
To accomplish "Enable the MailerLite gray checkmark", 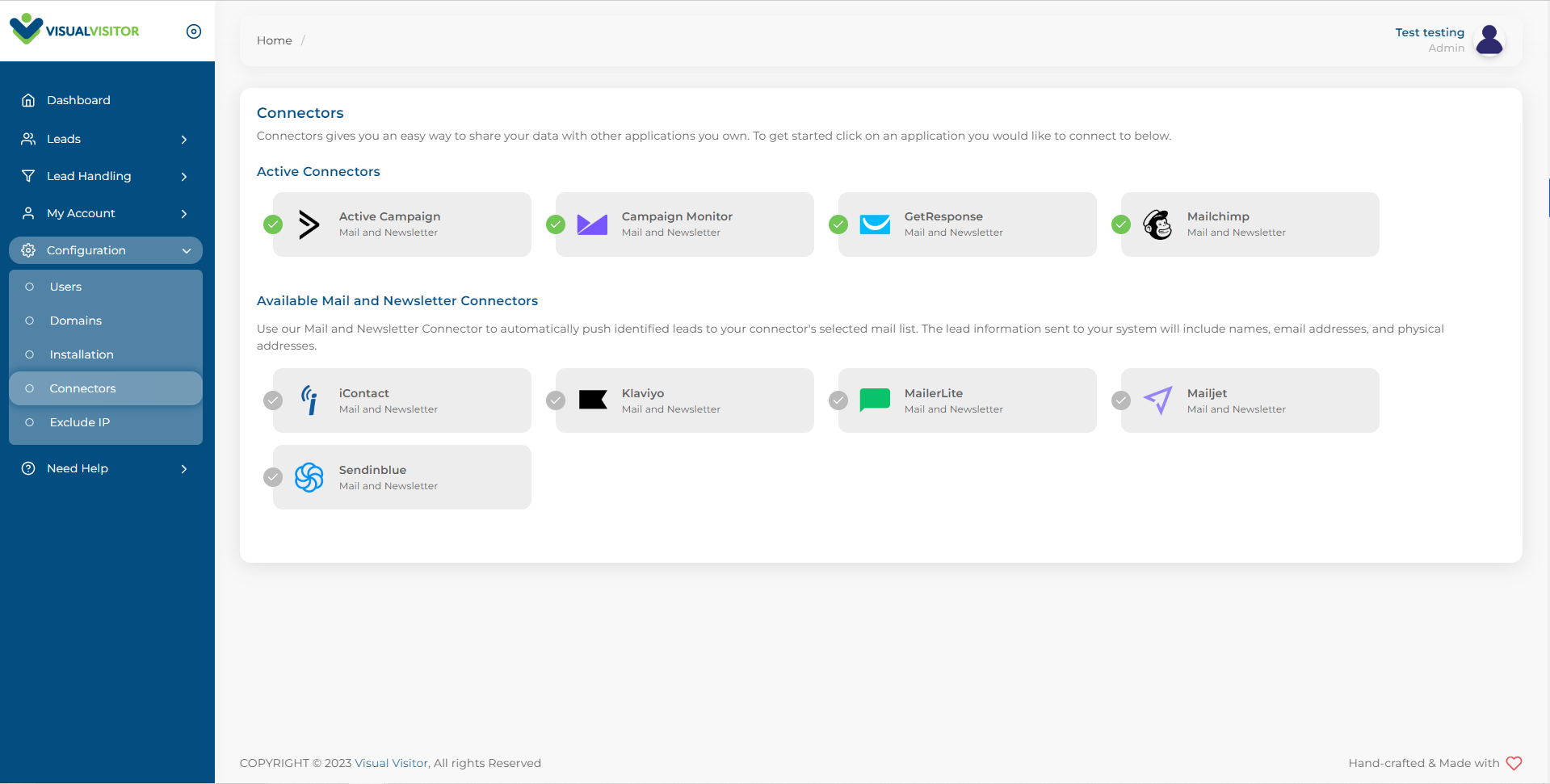I will pos(838,400).
